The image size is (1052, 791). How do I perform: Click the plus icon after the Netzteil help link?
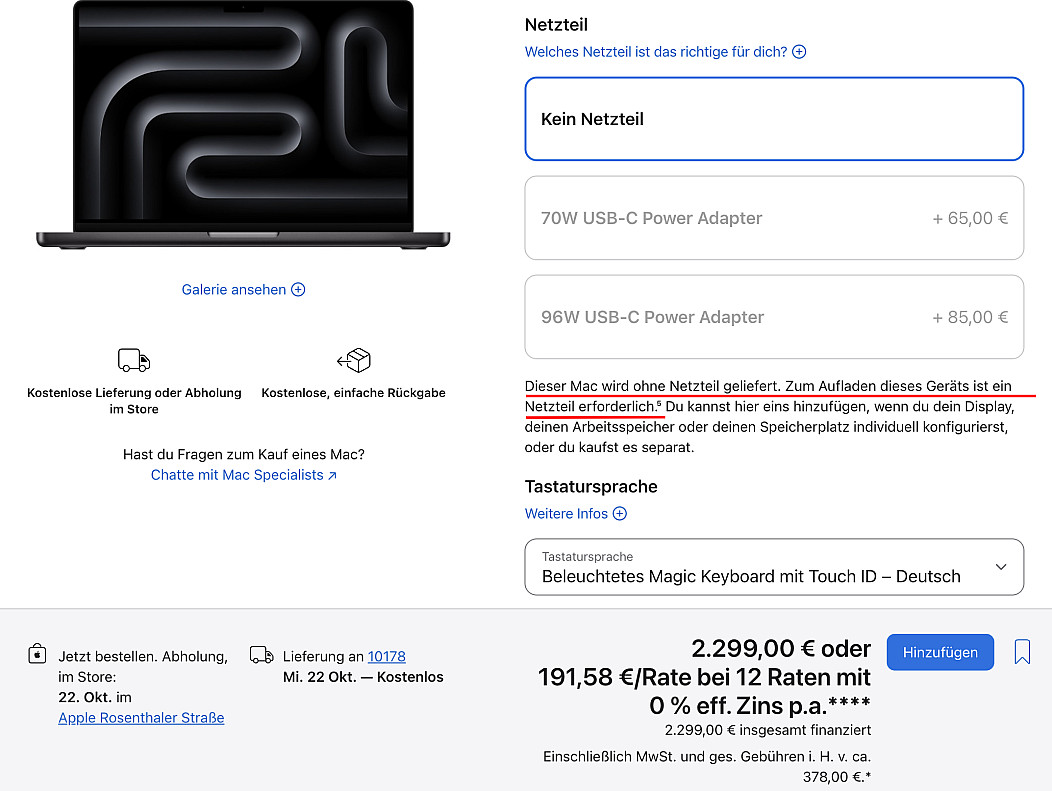point(799,52)
